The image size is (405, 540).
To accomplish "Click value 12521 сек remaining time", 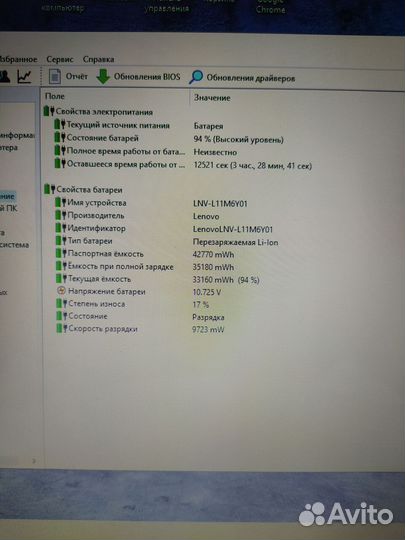I will 252,166.
